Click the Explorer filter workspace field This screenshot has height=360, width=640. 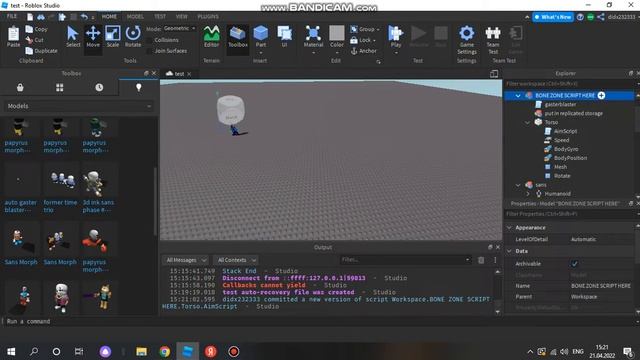(569, 84)
